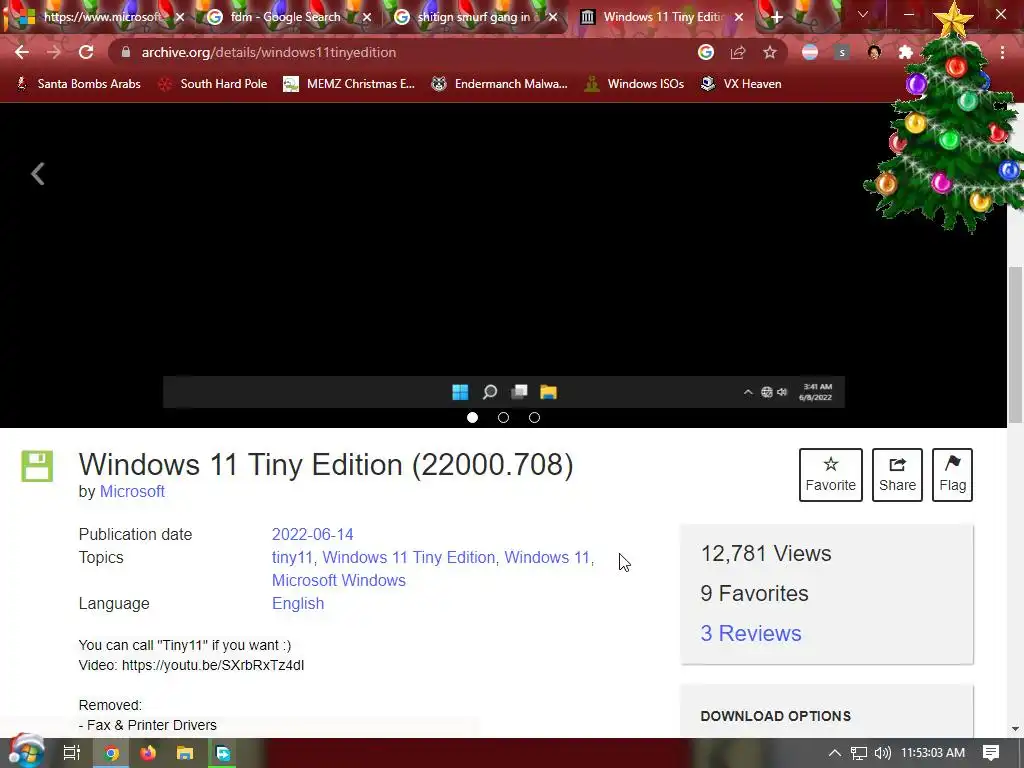This screenshot has height=768, width=1024.
Task: Open Microsoft creator link
Action: [x=132, y=491]
